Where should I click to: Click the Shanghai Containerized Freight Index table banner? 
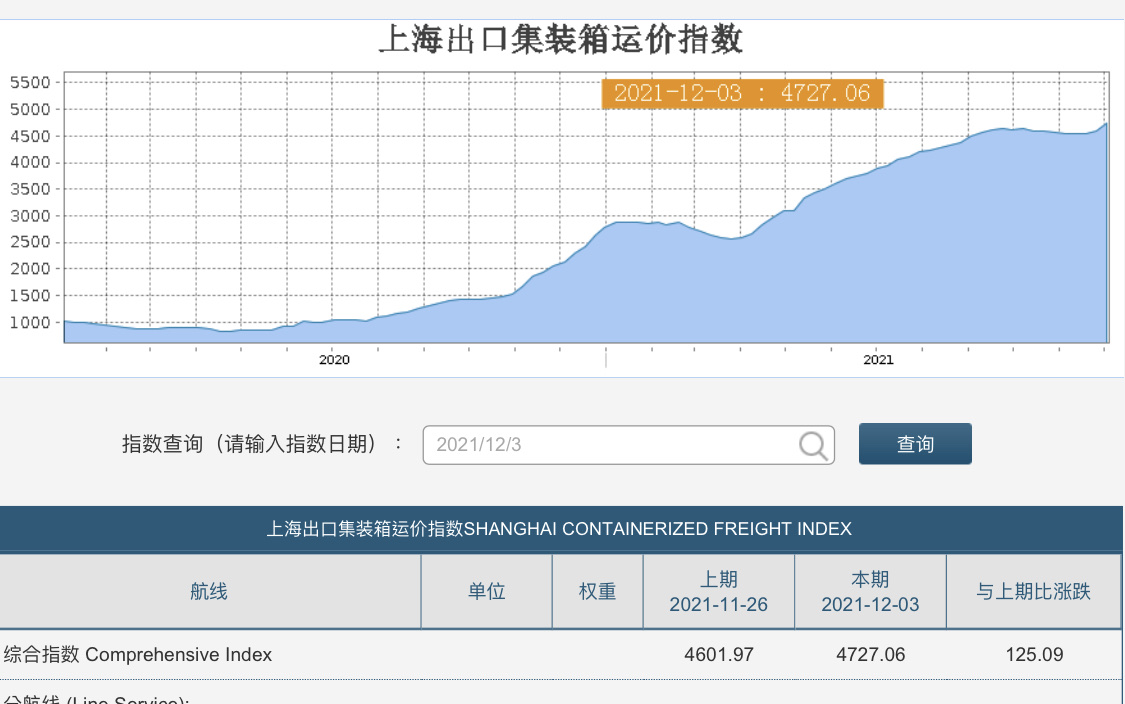pos(559,529)
